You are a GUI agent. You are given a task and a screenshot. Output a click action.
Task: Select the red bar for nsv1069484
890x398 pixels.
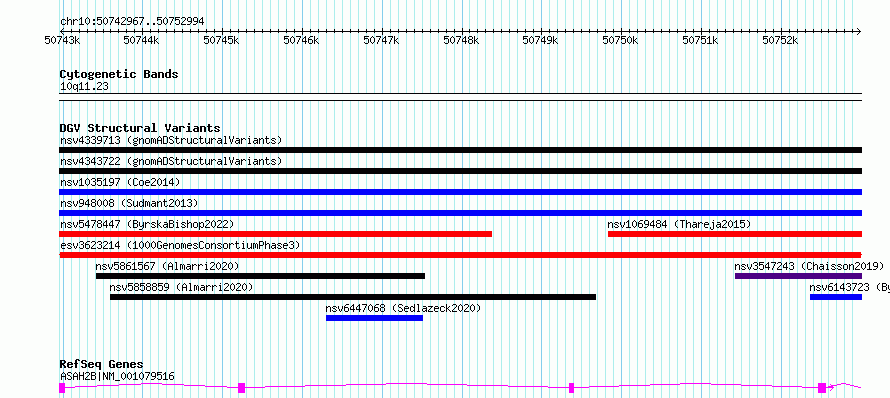(x=735, y=234)
